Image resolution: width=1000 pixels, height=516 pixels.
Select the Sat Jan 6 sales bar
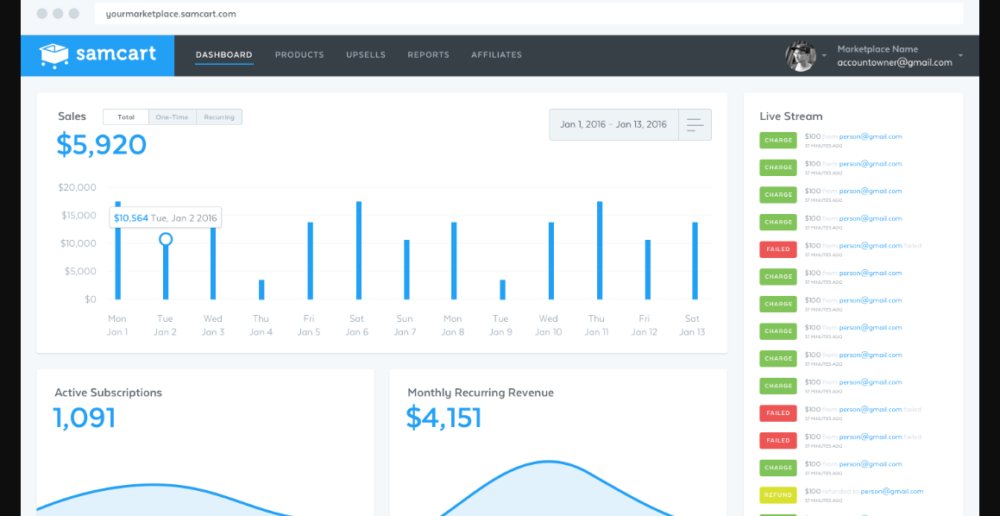[x=358, y=250]
